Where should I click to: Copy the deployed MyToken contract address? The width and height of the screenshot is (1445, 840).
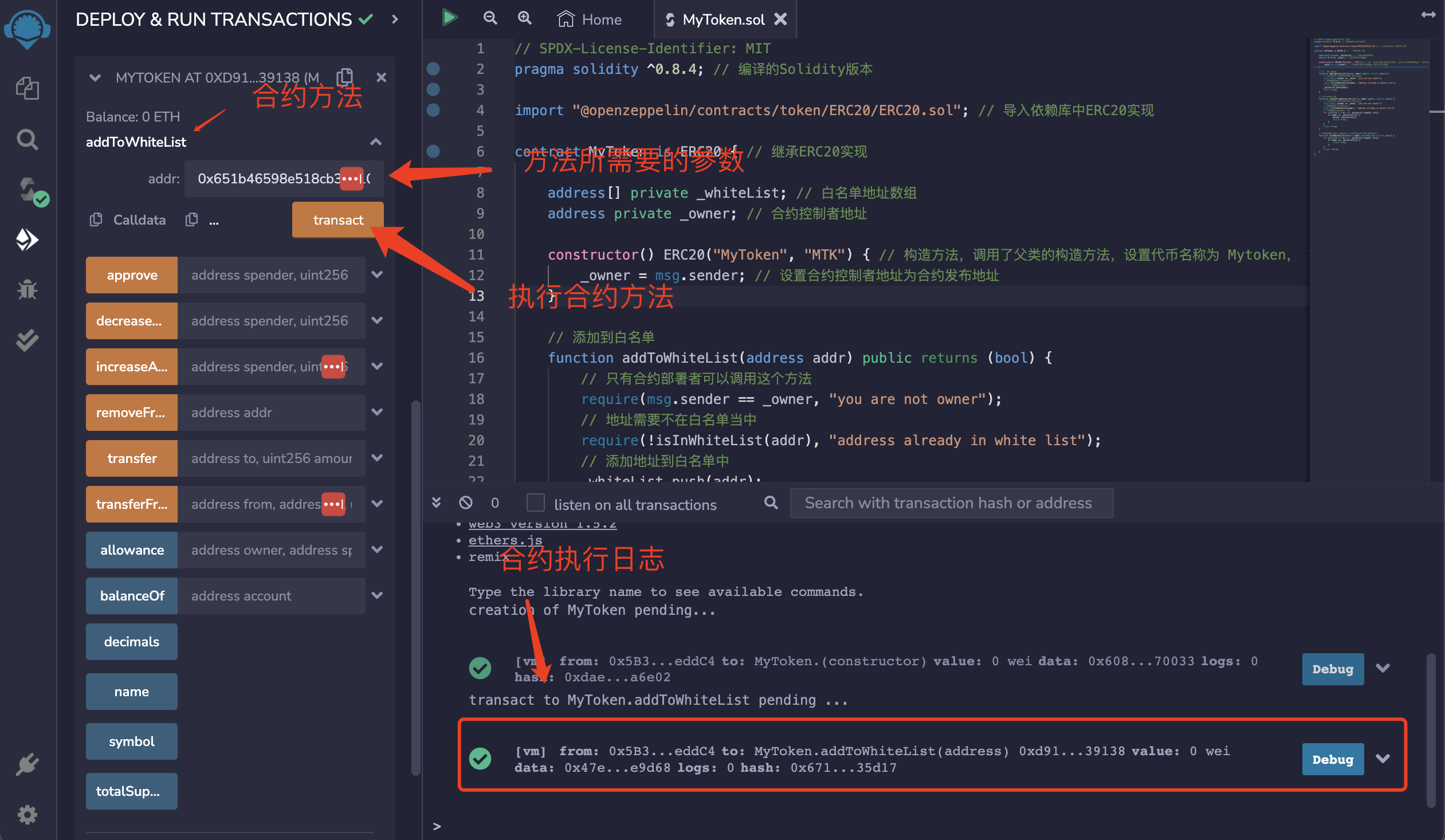click(344, 77)
